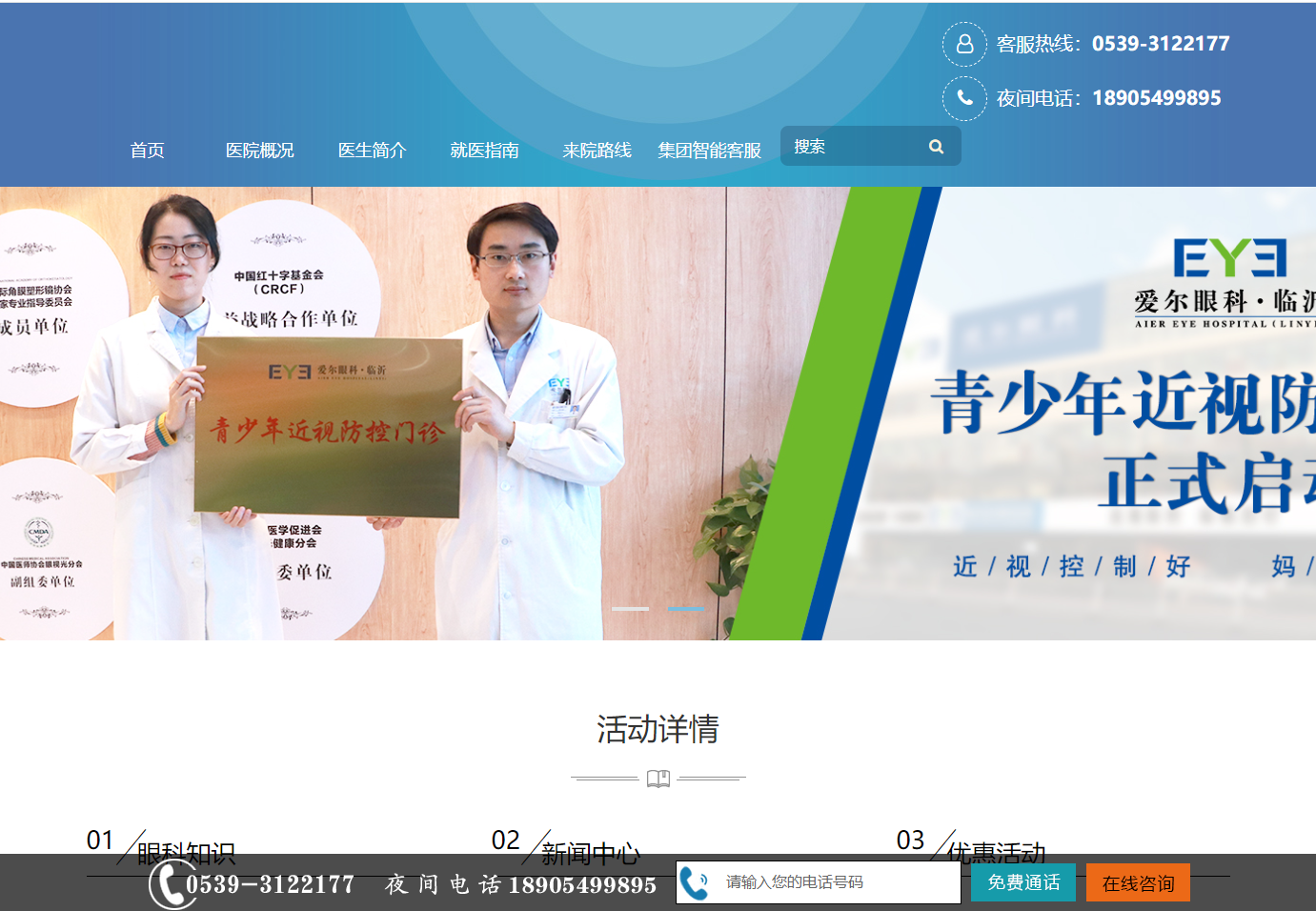Select the second banner slide indicator

(x=686, y=608)
